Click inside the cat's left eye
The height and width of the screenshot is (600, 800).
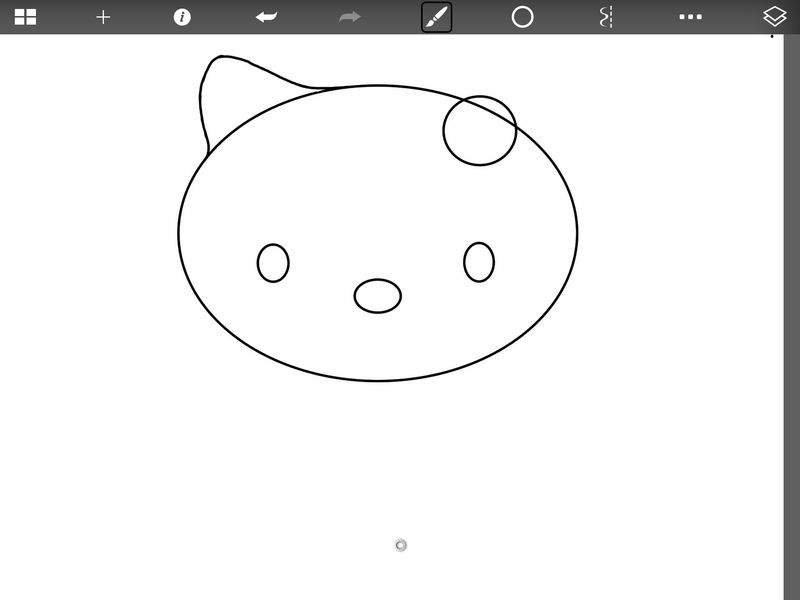(273, 263)
